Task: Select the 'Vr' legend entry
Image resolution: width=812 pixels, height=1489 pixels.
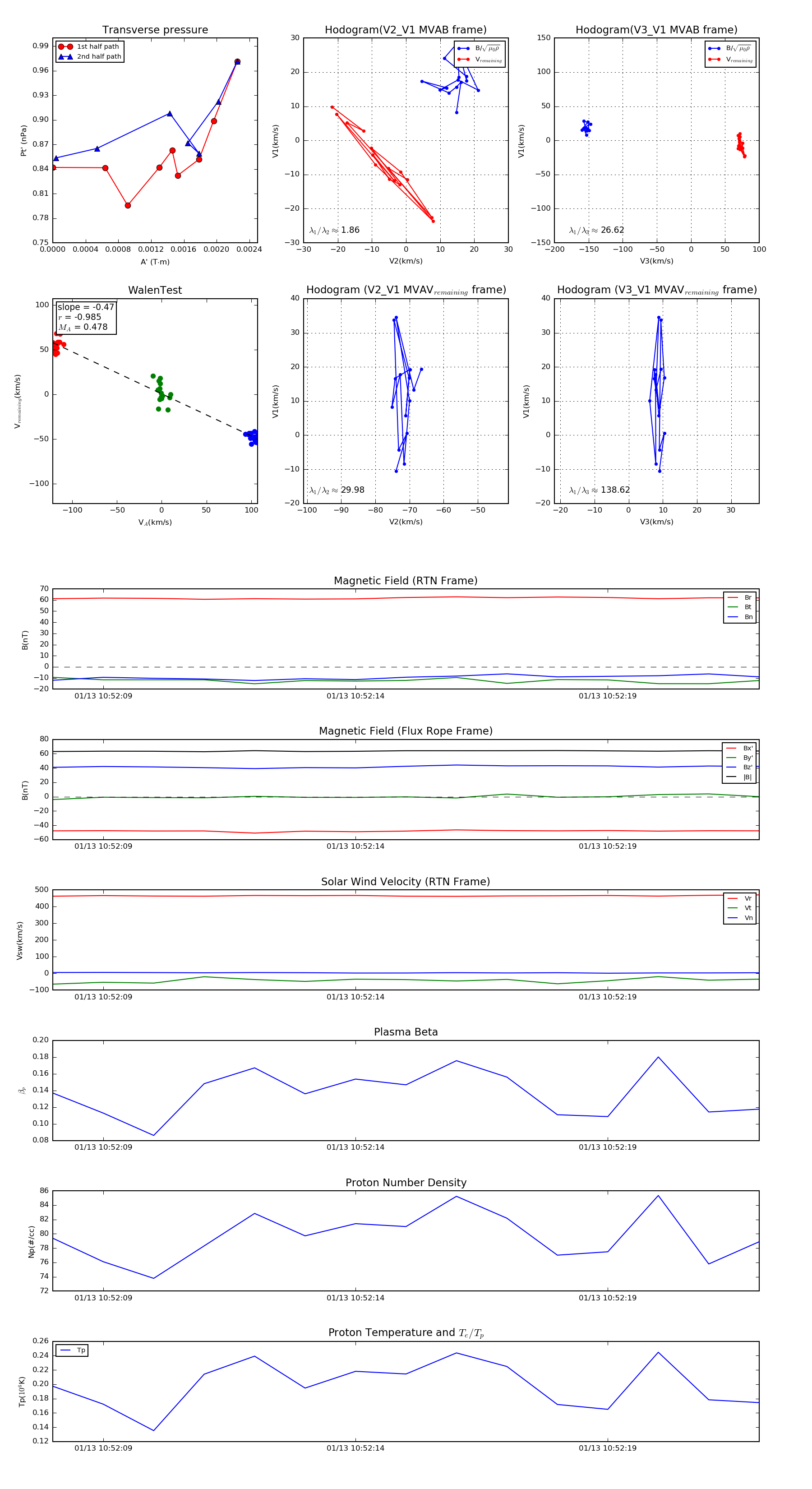Action: (x=740, y=899)
